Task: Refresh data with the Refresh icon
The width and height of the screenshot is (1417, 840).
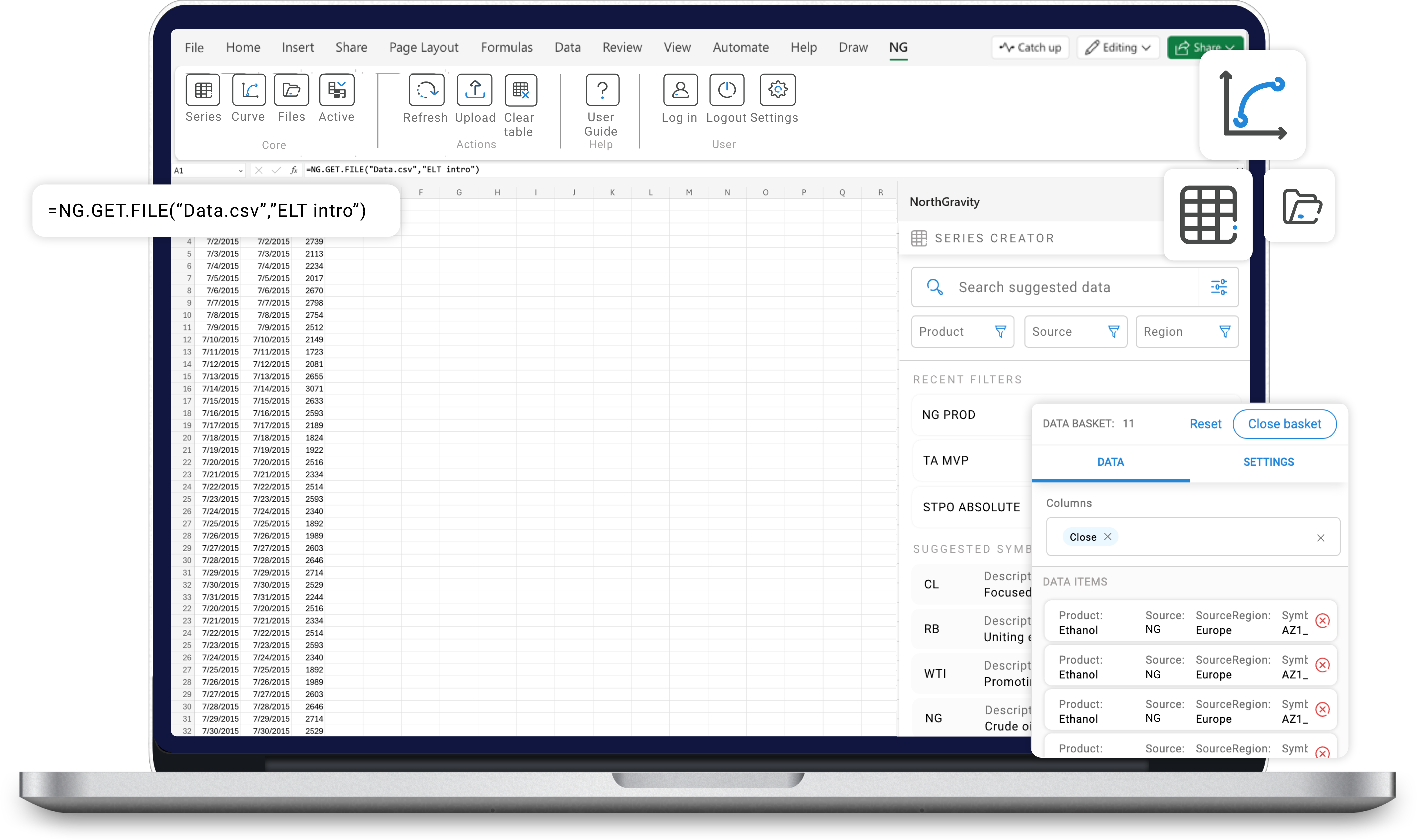Action: coord(426,90)
